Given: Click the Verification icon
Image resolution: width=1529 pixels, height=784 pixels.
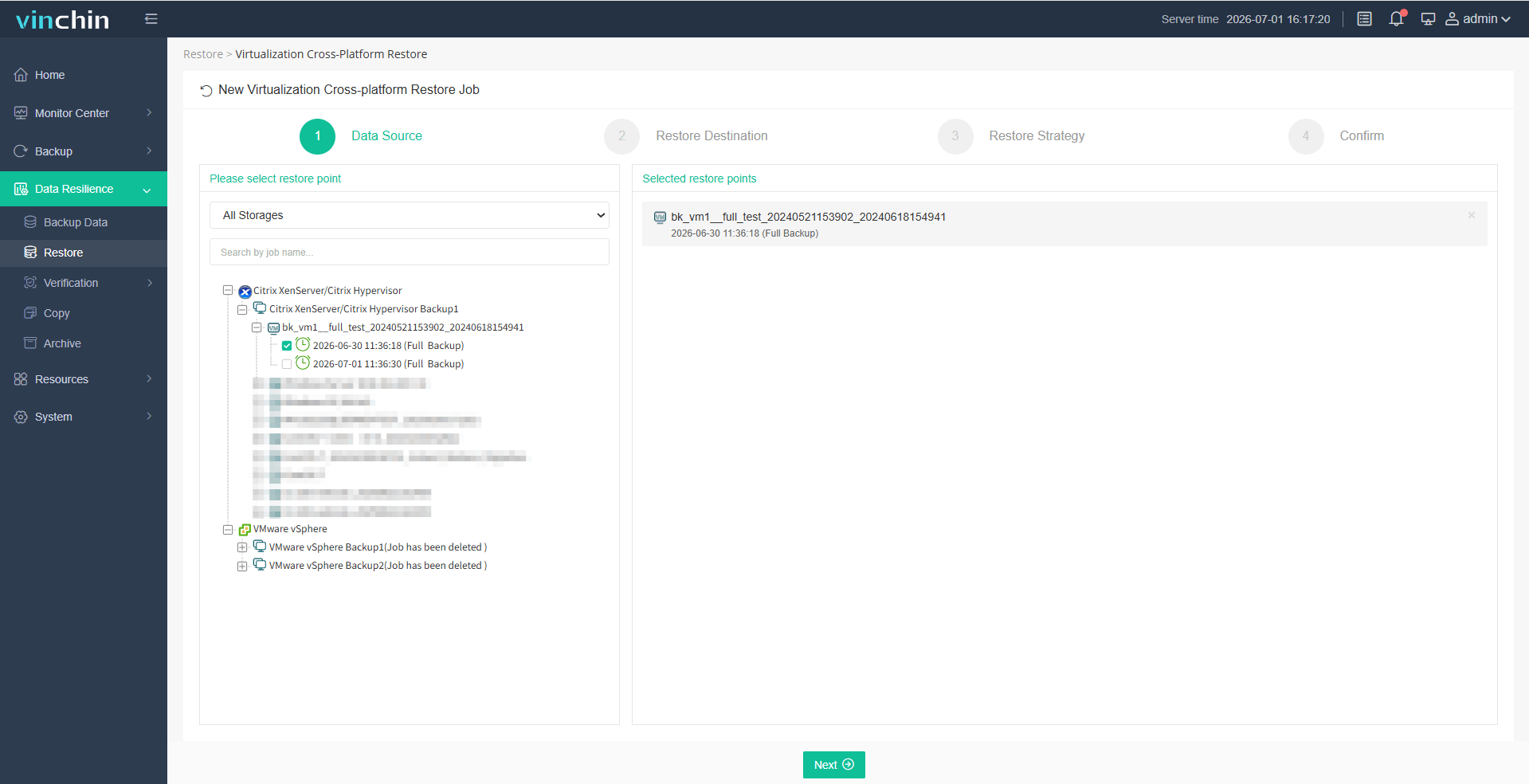Looking at the screenshot, I should [x=30, y=283].
